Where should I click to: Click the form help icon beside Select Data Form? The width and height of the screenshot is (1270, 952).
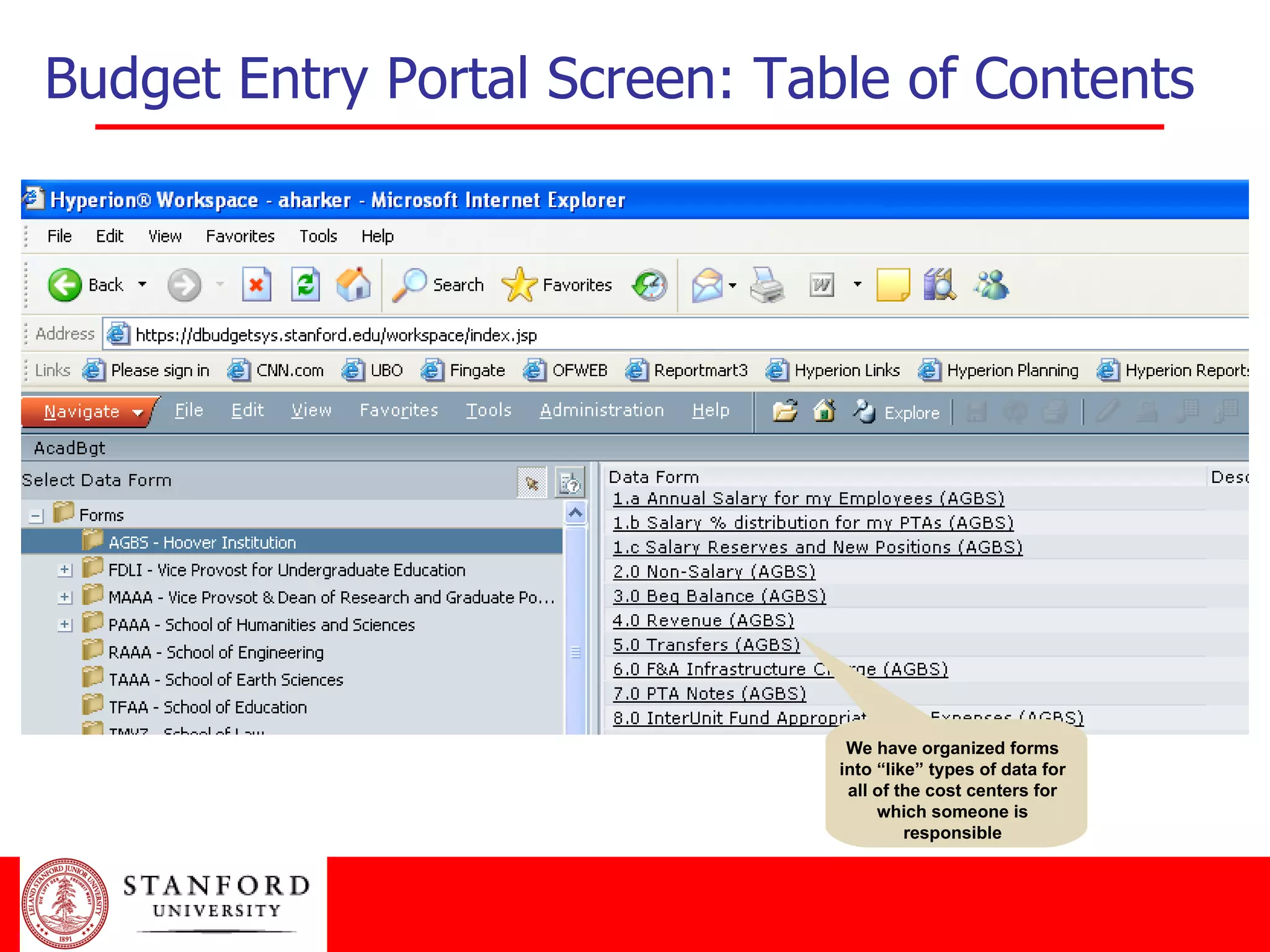coord(569,483)
